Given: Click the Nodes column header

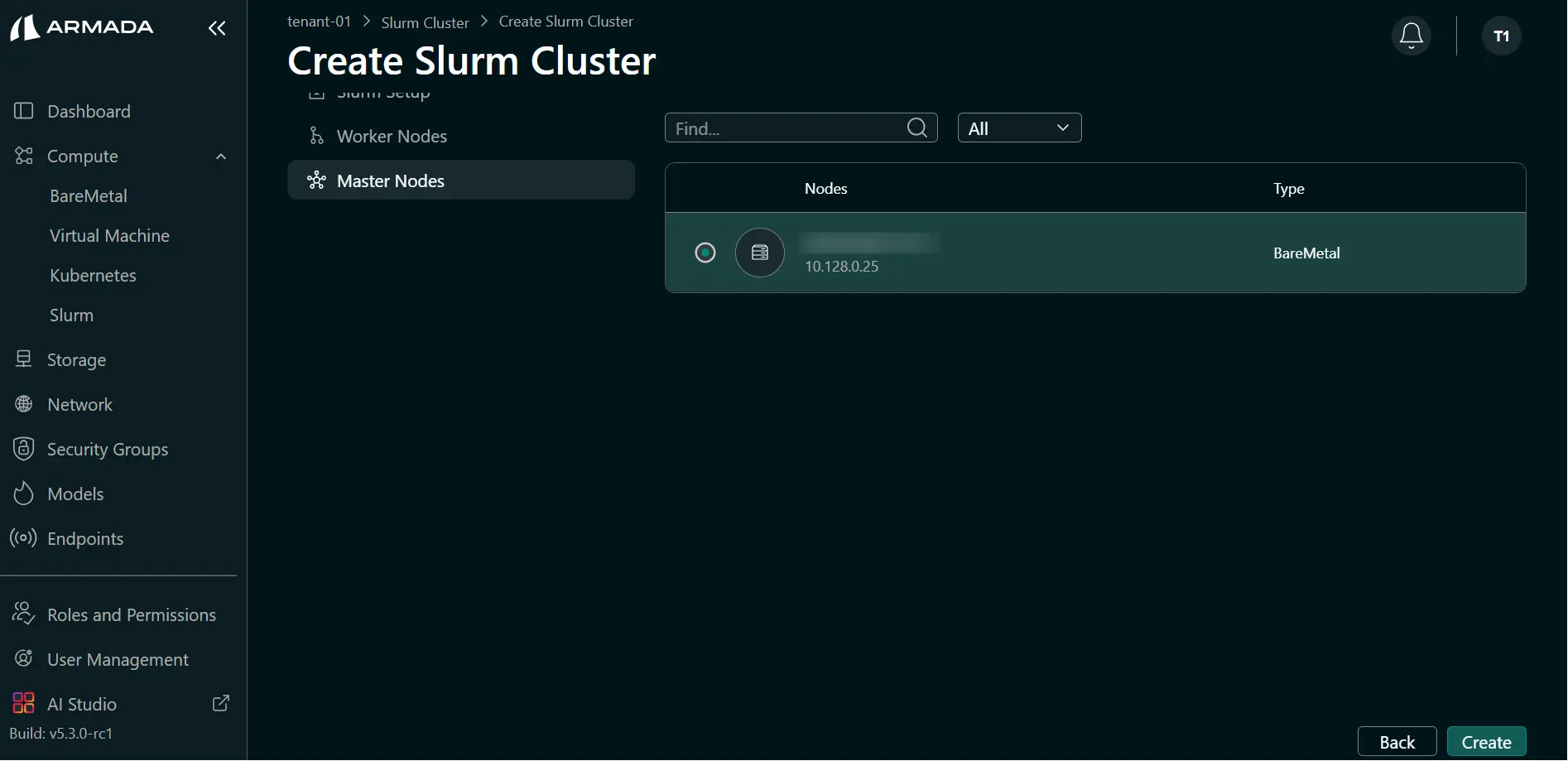Looking at the screenshot, I should point(825,189).
